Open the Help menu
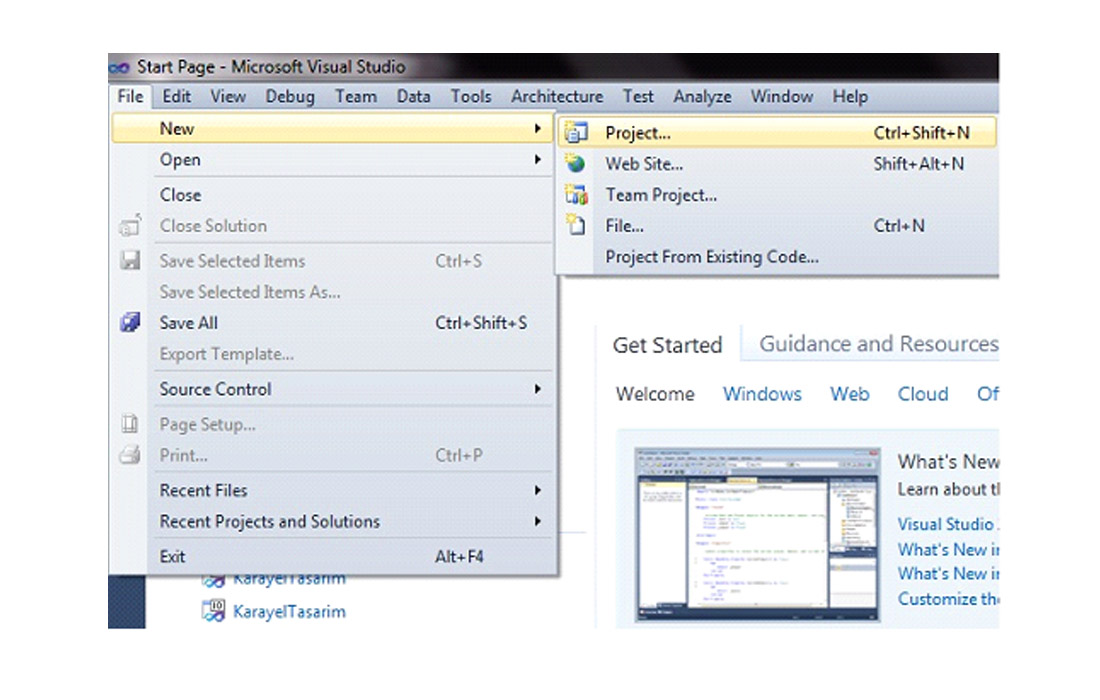 [850, 96]
